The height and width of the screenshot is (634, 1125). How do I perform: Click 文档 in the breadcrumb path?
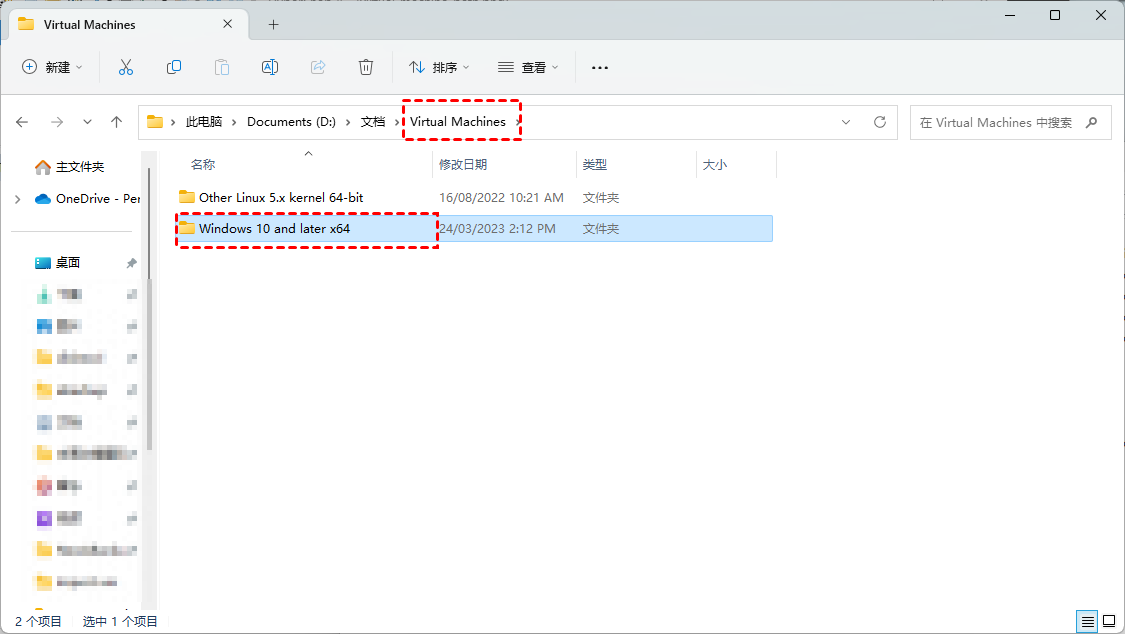click(372, 122)
